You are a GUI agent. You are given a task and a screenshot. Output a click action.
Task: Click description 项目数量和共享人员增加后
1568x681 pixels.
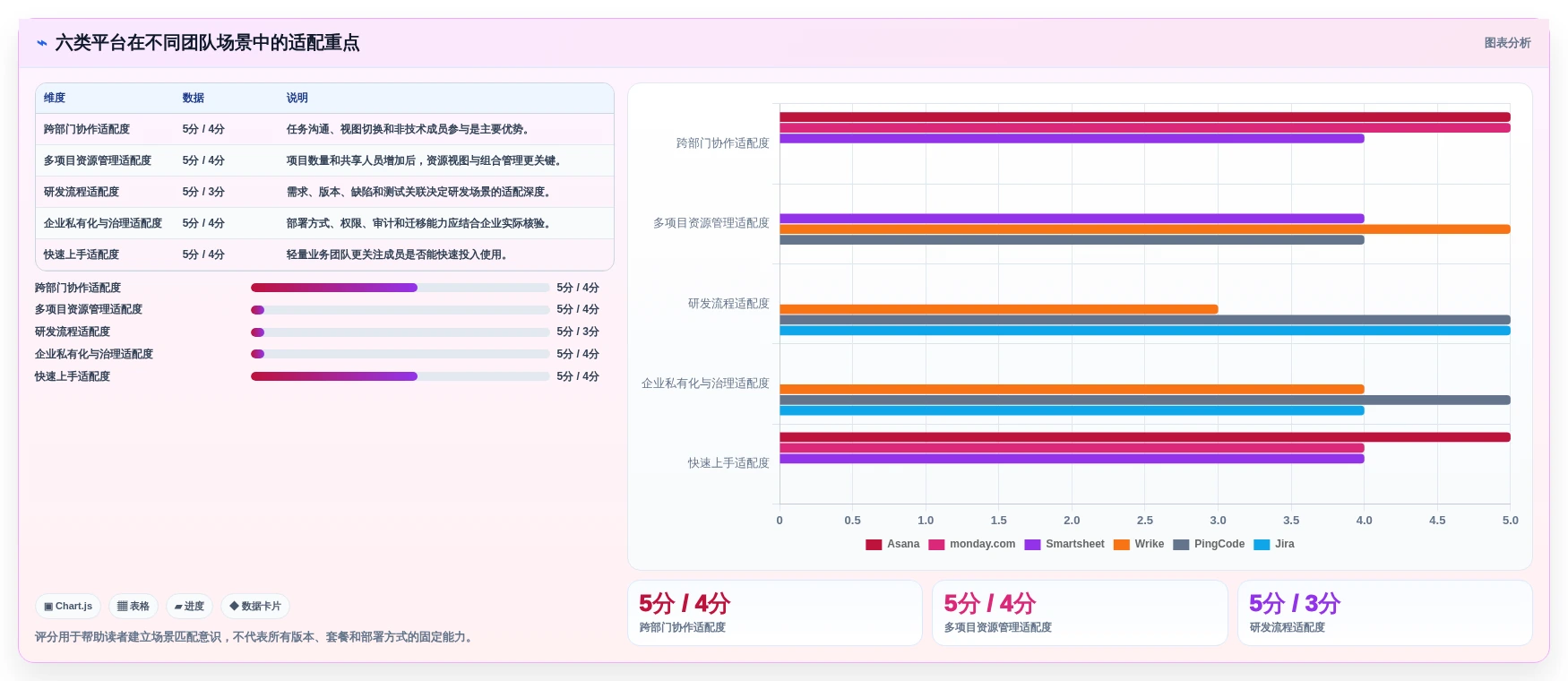424,160
